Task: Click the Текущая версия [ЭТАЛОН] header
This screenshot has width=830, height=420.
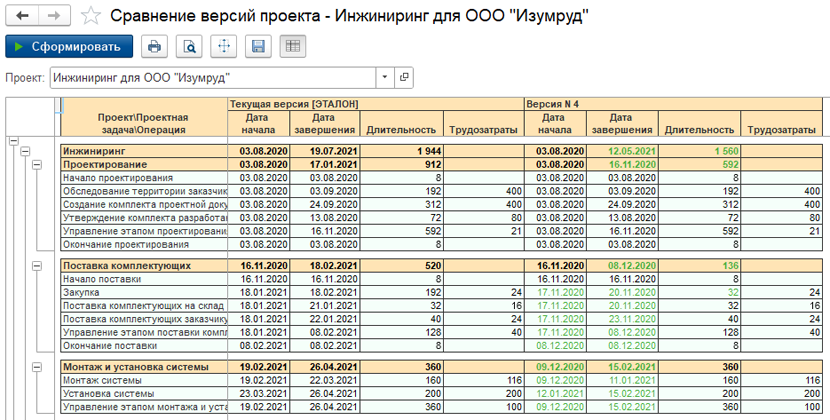Action: 375,104
